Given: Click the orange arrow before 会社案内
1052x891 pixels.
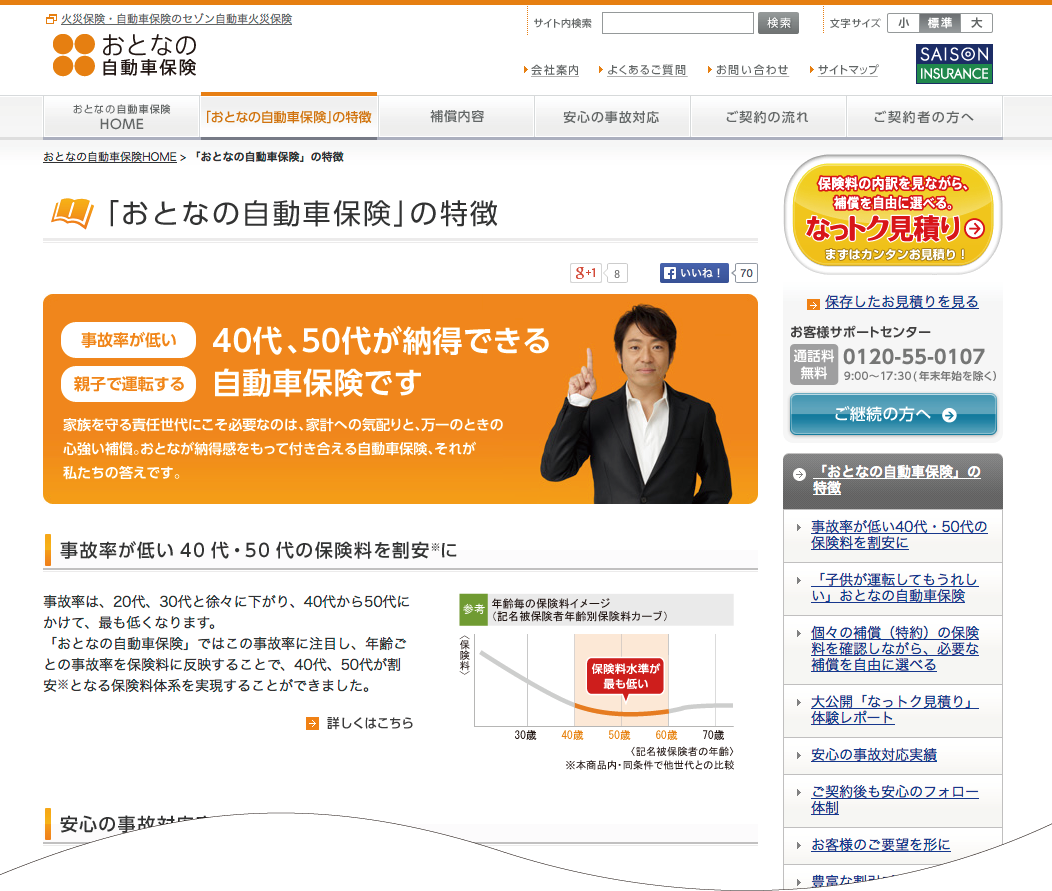Looking at the screenshot, I should point(526,70).
